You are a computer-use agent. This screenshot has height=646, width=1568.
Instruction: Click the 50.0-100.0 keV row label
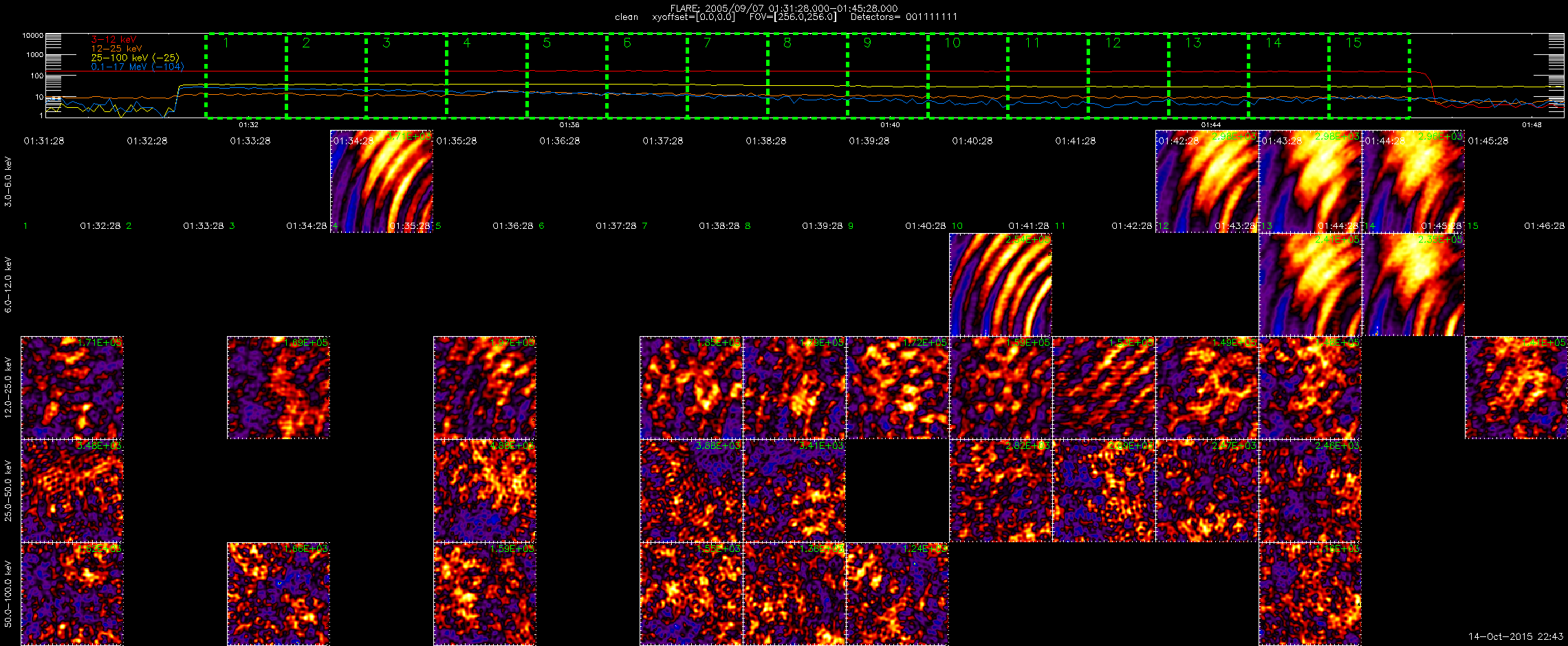pos(8,594)
